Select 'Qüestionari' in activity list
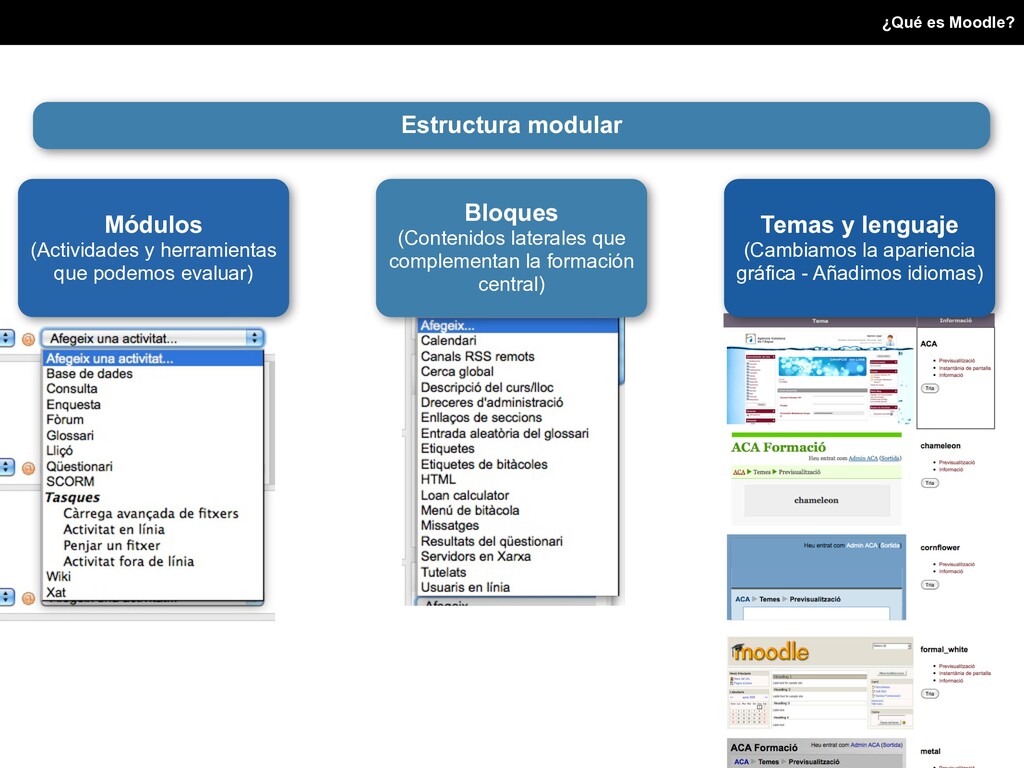Image resolution: width=1024 pixels, height=768 pixels. coord(80,466)
